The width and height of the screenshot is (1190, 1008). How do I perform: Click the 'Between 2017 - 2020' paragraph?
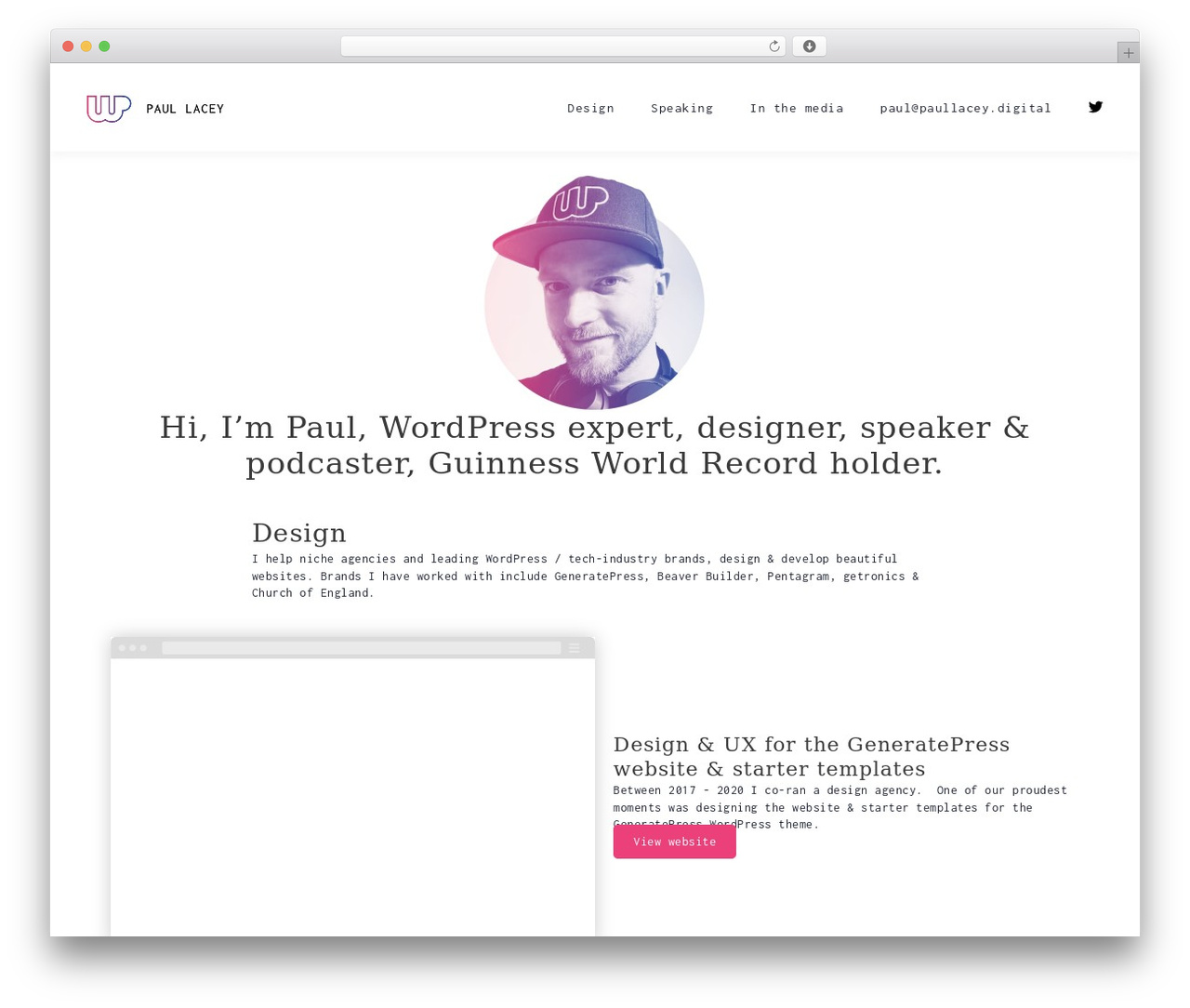point(840,806)
